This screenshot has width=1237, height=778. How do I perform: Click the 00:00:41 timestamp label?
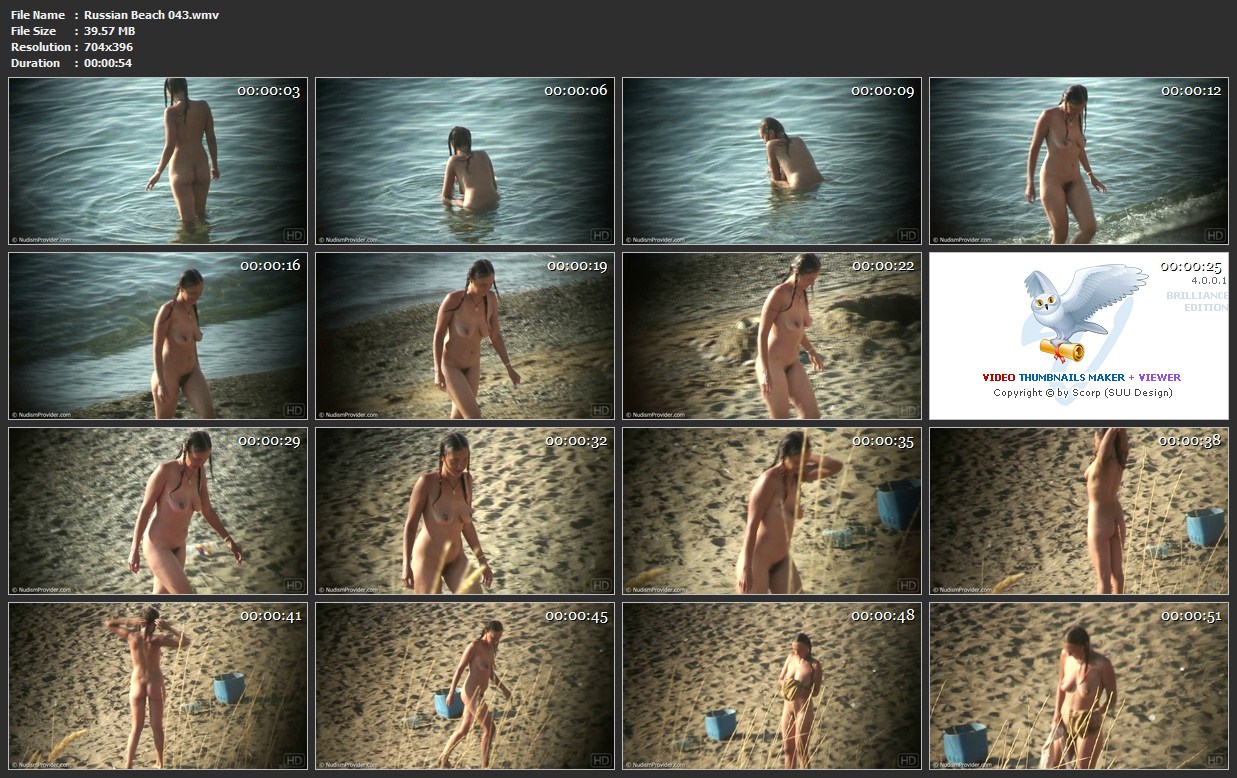pos(269,616)
